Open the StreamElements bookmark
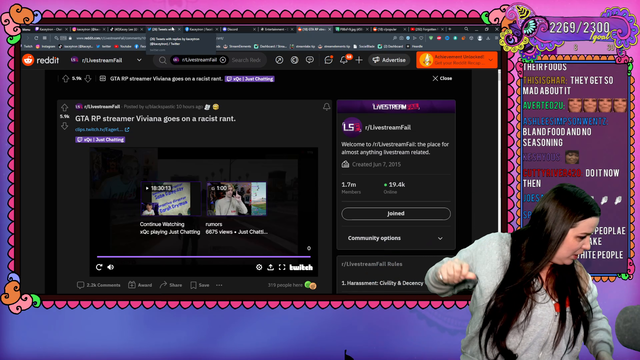 coord(237,47)
